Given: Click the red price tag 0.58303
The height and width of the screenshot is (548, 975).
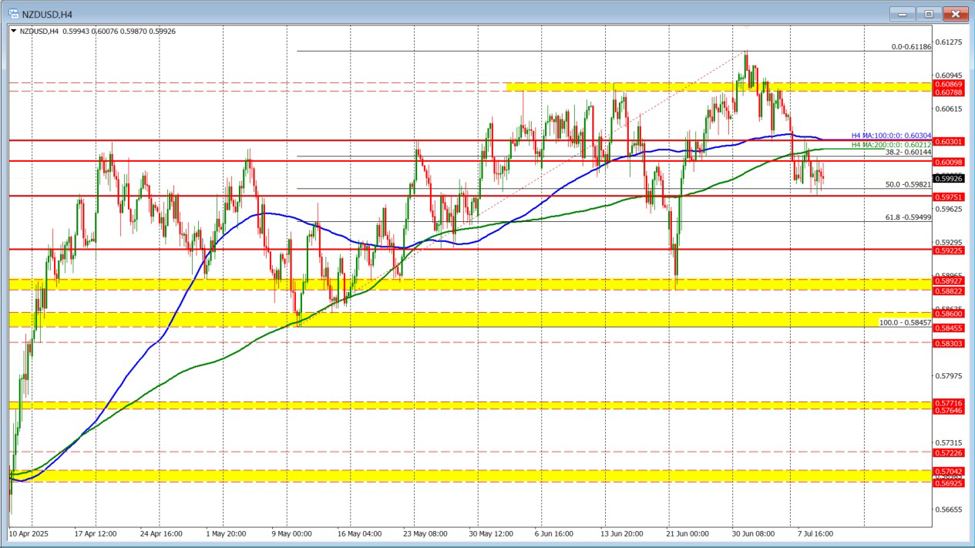Looking at the screenshot, I should [x=949, y=343].
